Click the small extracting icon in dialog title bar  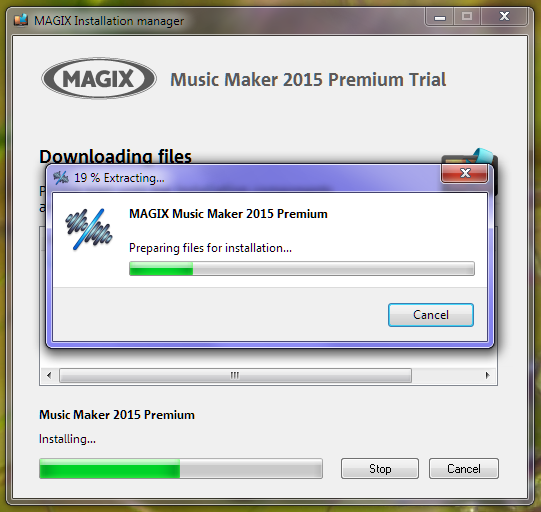coord(61,178)
